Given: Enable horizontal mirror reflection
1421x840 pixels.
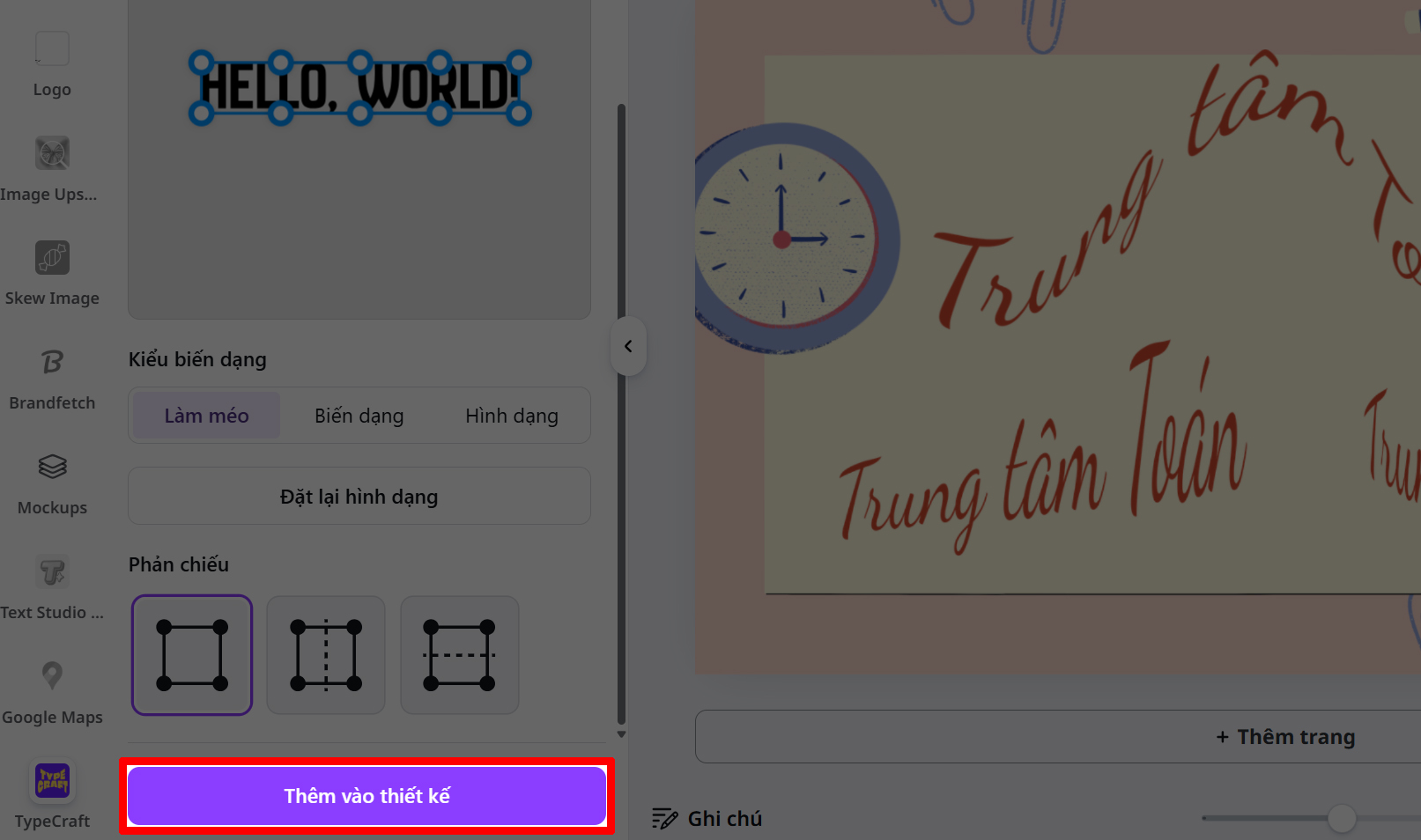Looking at the screenshot, I should coord(459,655).
